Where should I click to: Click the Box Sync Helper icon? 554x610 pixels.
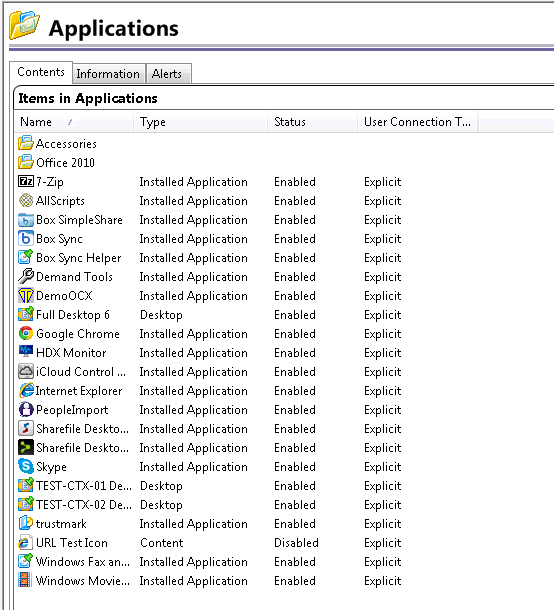pyautogui.click(x=26, y=257)
